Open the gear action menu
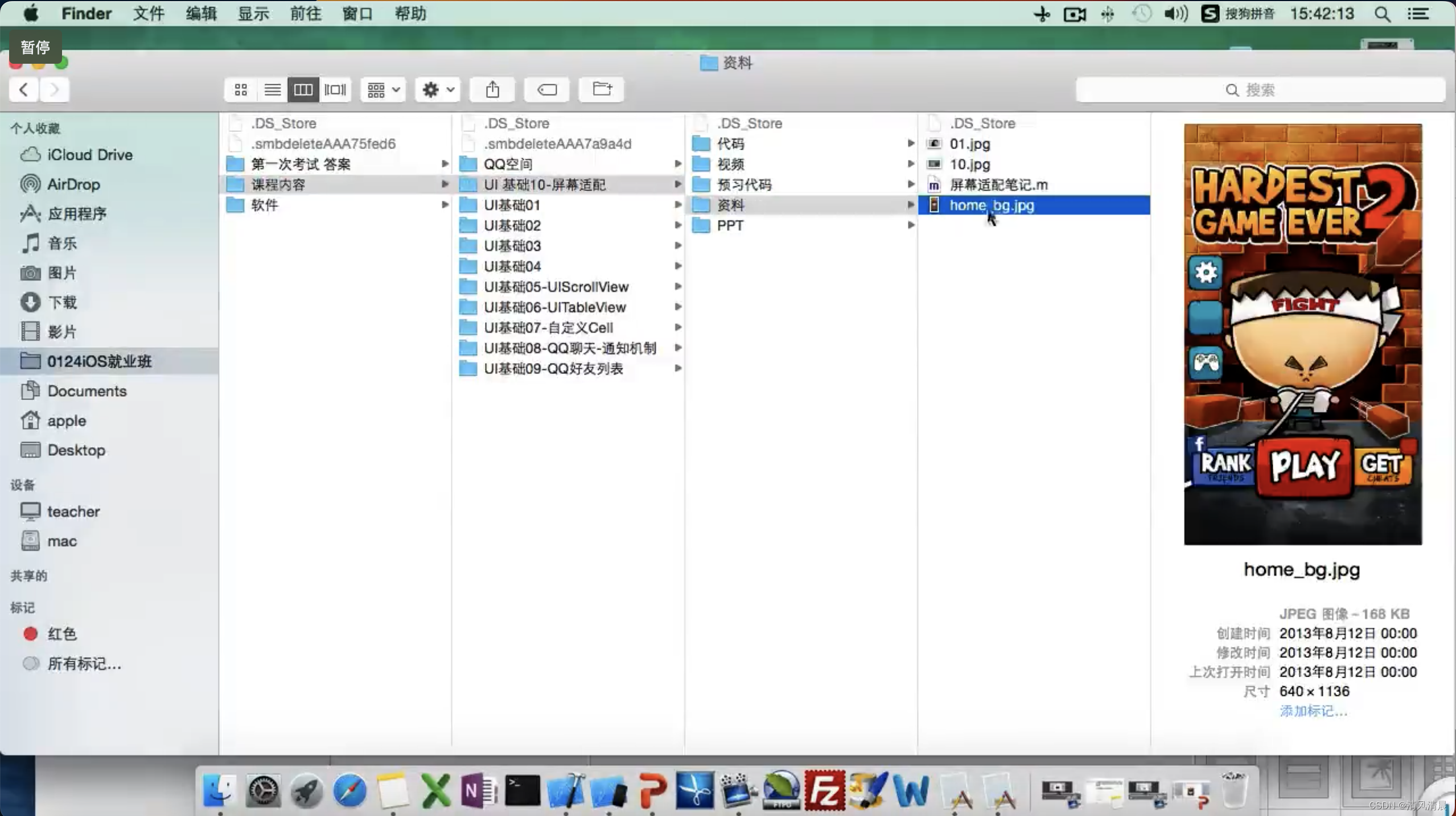 coord(438,90)
